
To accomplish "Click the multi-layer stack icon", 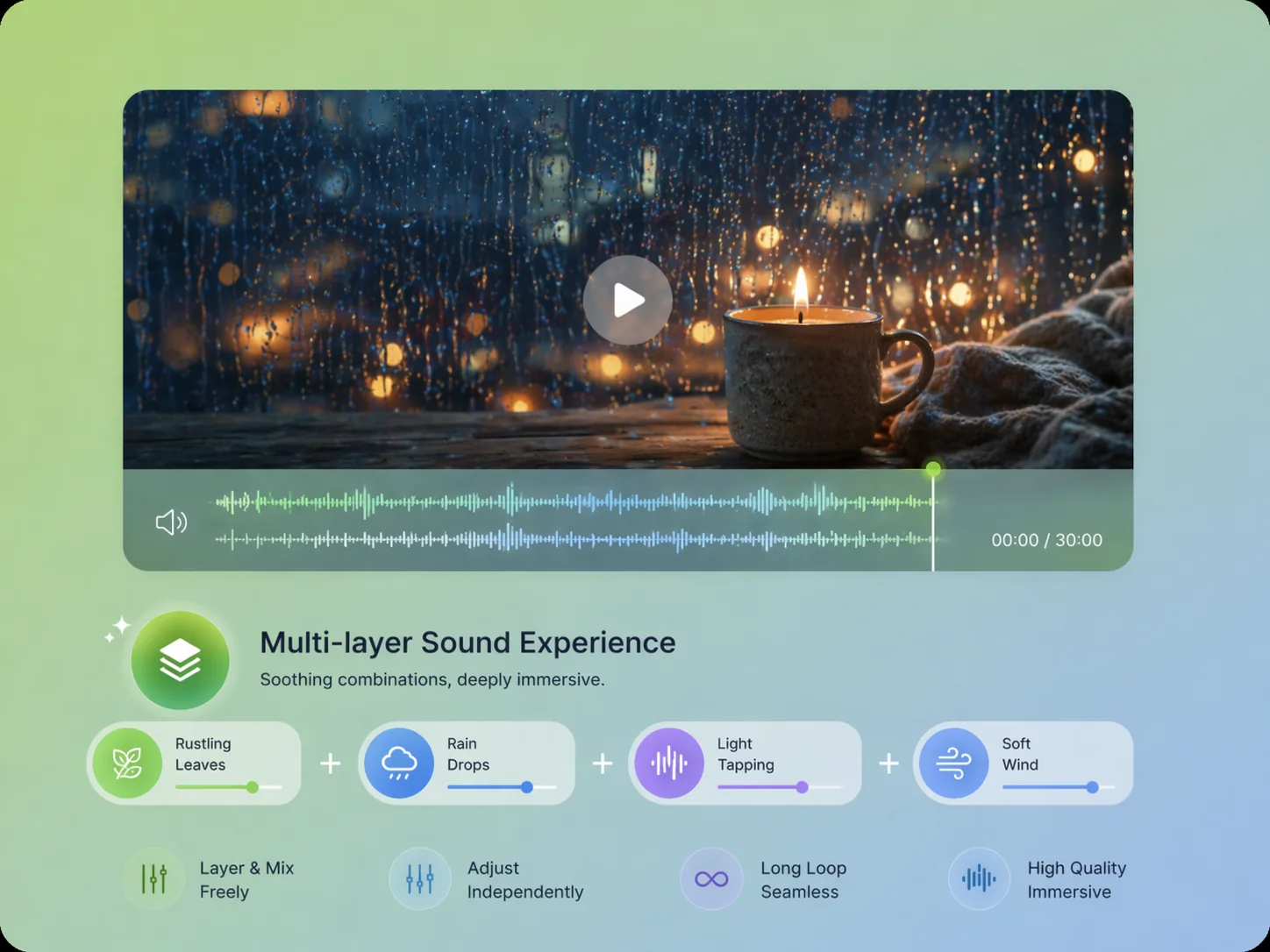I will pyautogui.click(x=179, y=659).
